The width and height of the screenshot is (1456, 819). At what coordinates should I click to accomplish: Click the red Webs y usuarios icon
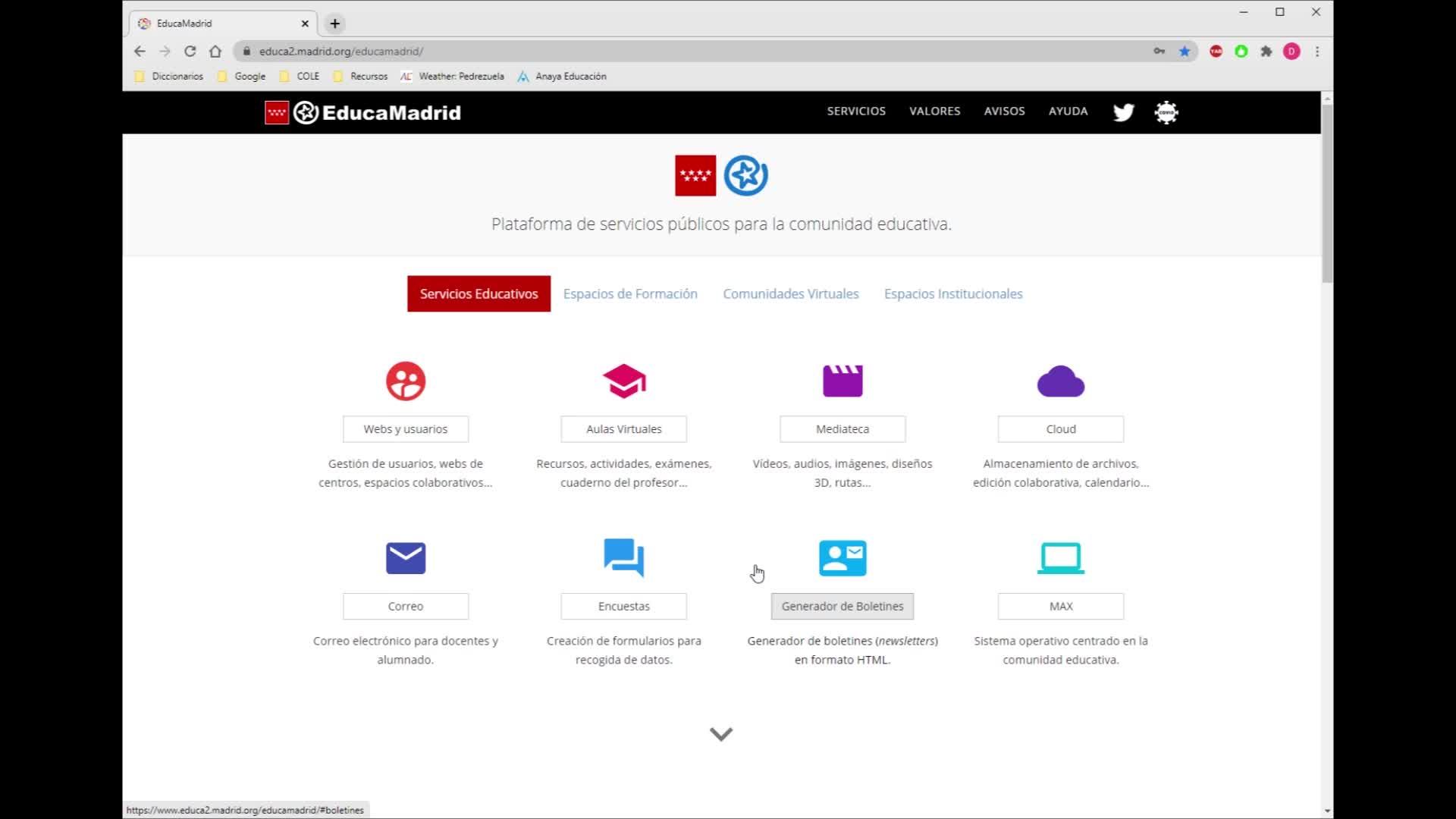click(x=405, y=381)
